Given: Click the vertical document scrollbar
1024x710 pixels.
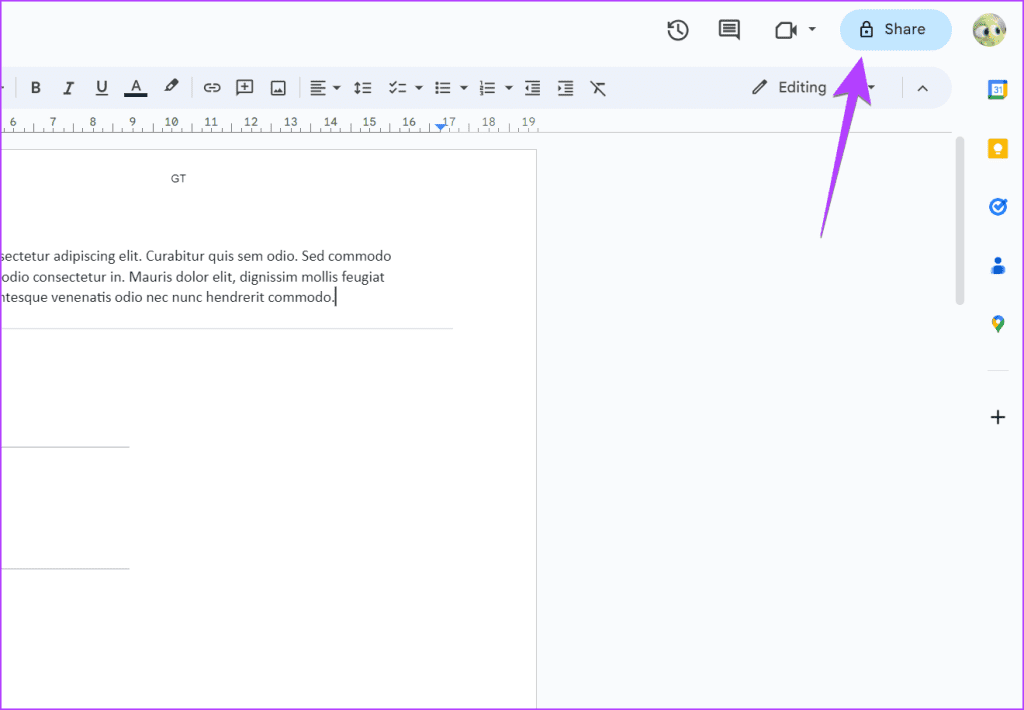Looking at the screenshot, I should [x=960, y=220].
